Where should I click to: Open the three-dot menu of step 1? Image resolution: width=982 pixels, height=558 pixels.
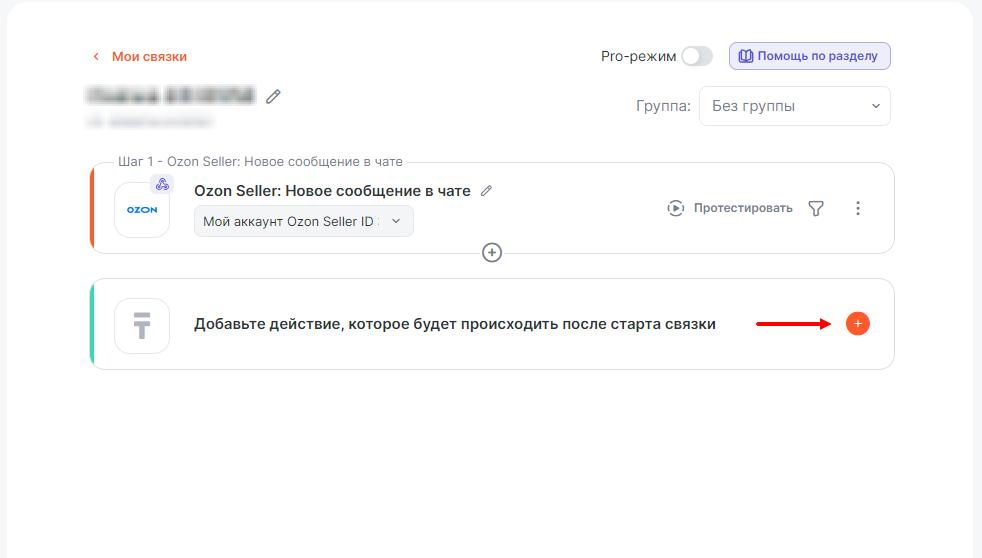[x=857, y=208]
